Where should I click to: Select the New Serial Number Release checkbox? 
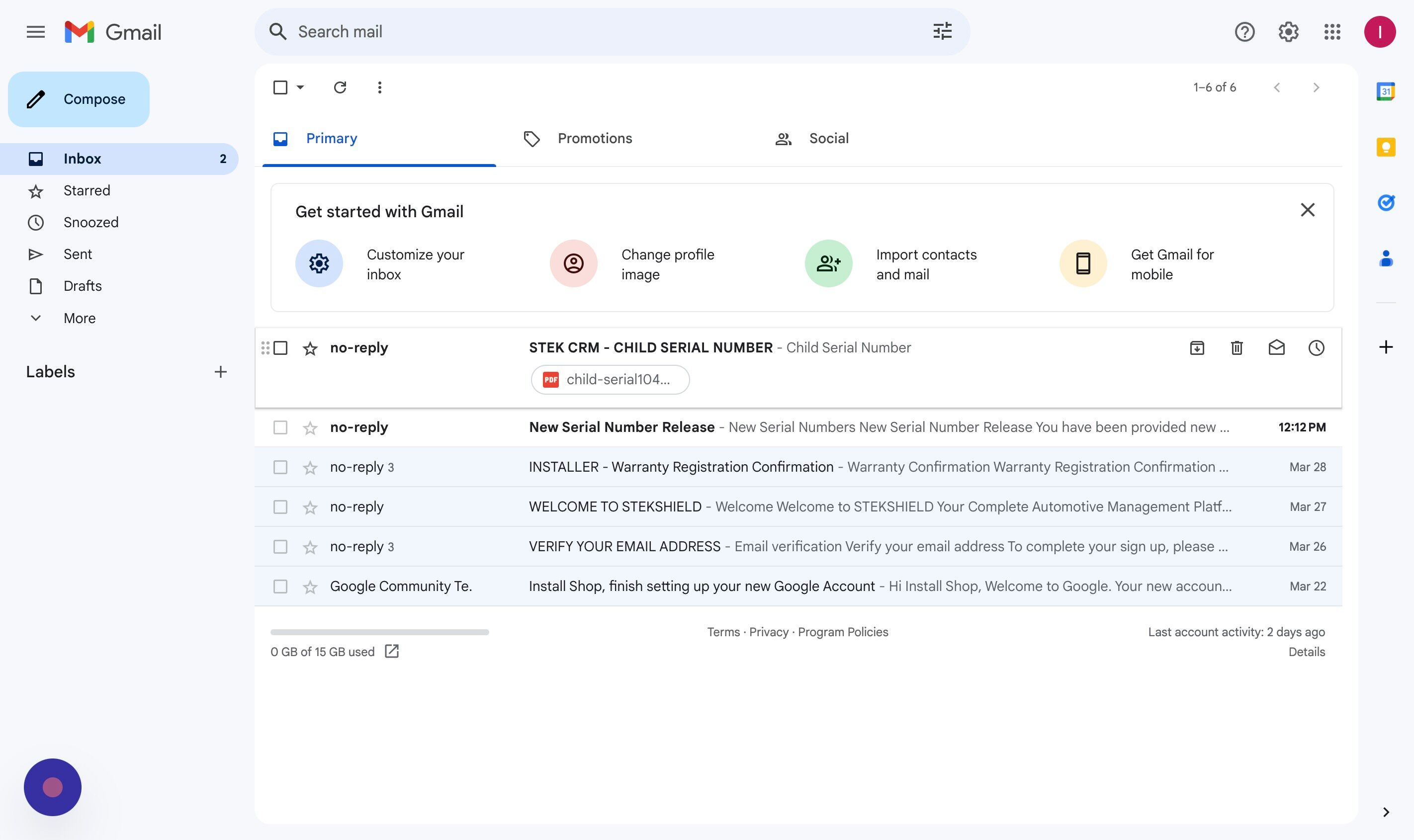(x=280, y=427)
